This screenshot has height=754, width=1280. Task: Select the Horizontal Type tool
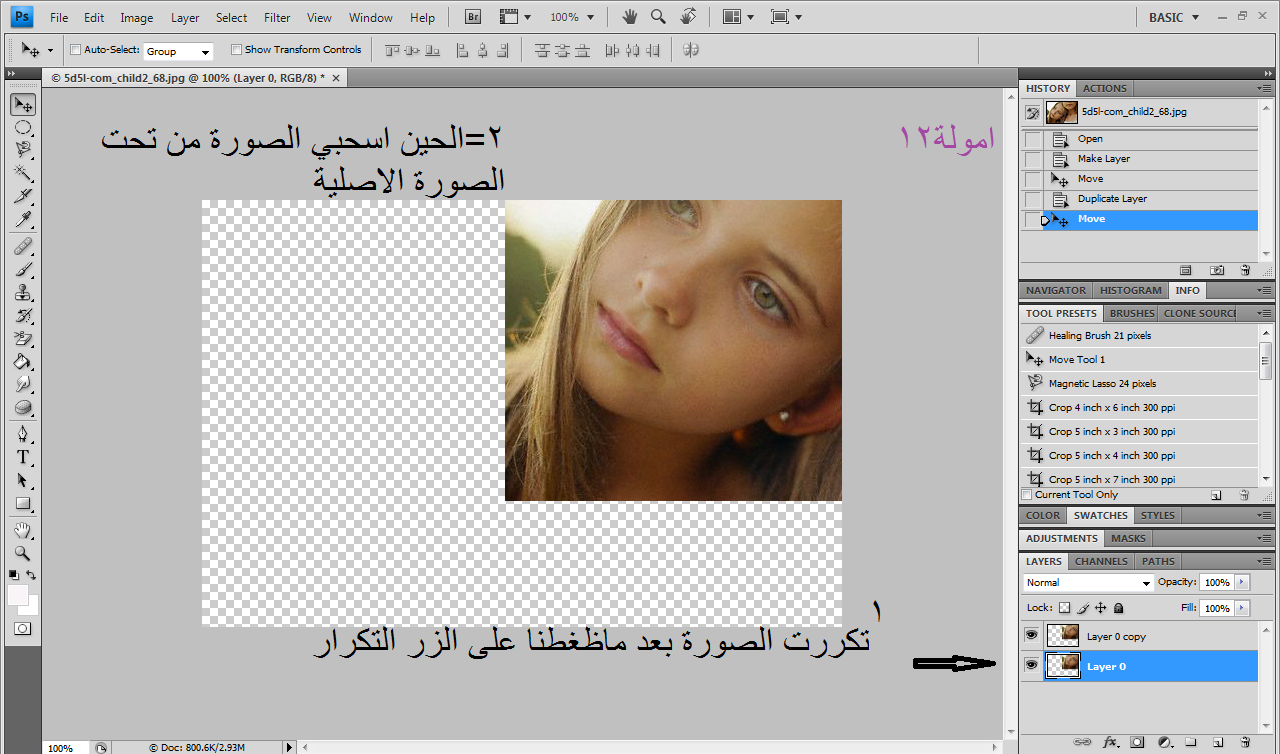click(x=22, y=457)
